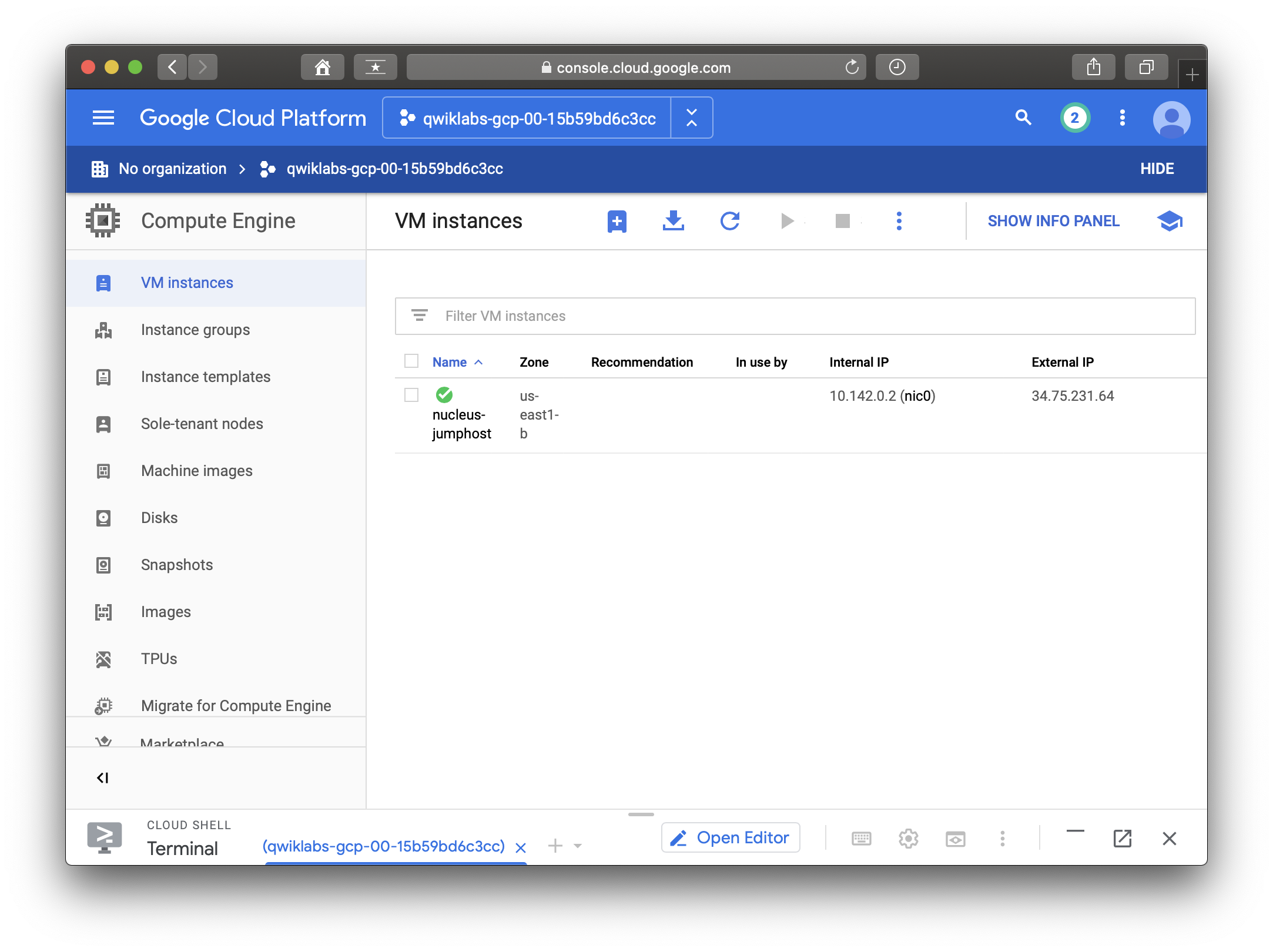Click SHOW INFO PANEL button

[x=1053, y=221]
